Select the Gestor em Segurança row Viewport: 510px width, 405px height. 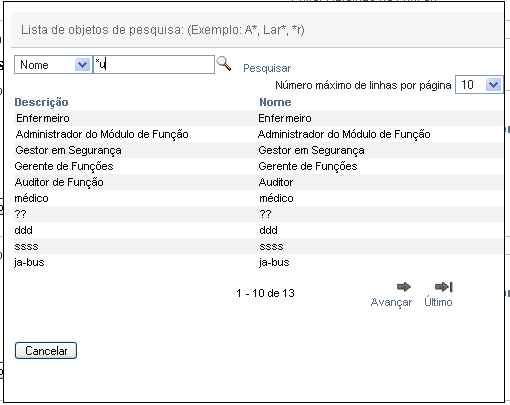258,150
